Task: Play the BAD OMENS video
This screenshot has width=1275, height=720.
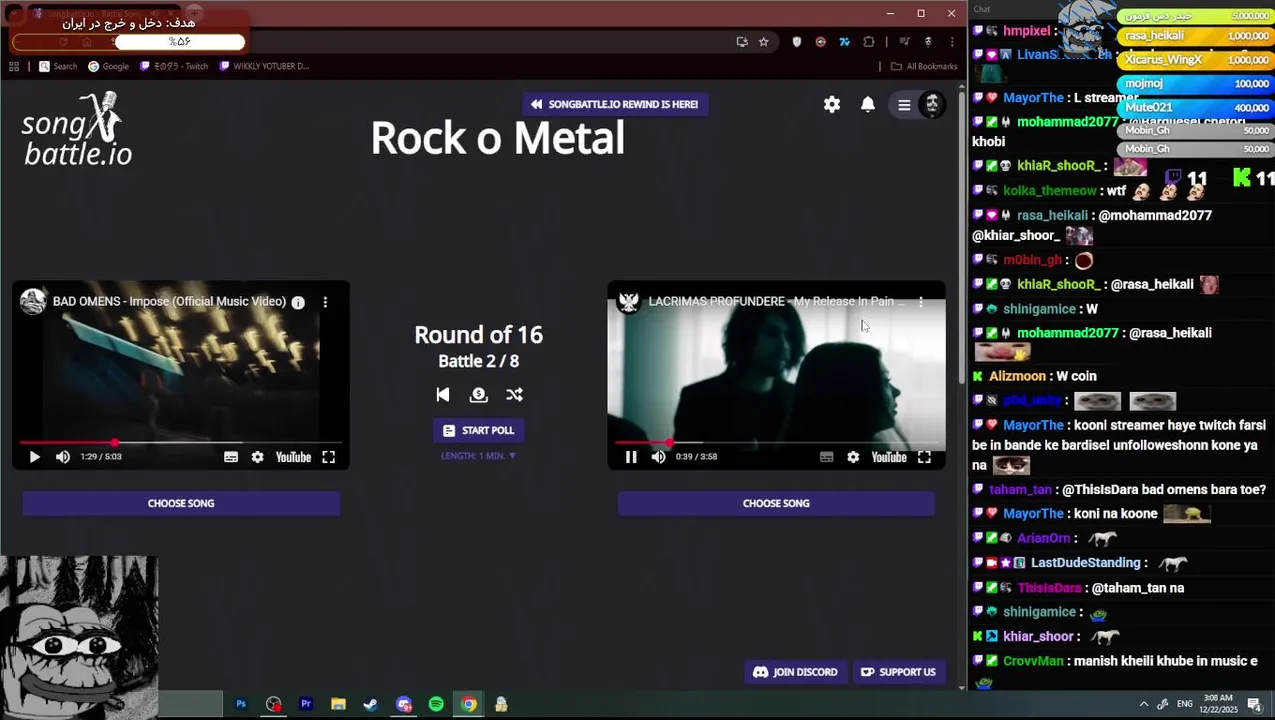Action: [34, 457]
